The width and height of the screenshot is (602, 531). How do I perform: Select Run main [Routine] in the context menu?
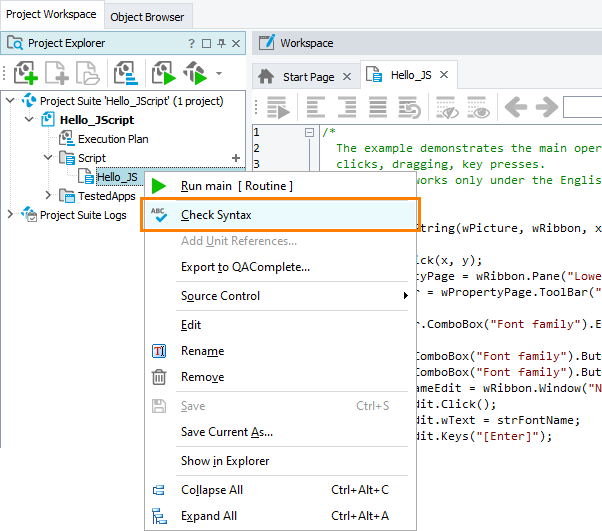tap(236, 186)
